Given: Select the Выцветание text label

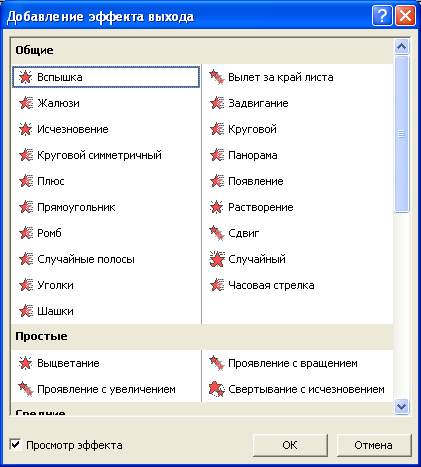Looking at the screenshot, I should pos(68,363).
